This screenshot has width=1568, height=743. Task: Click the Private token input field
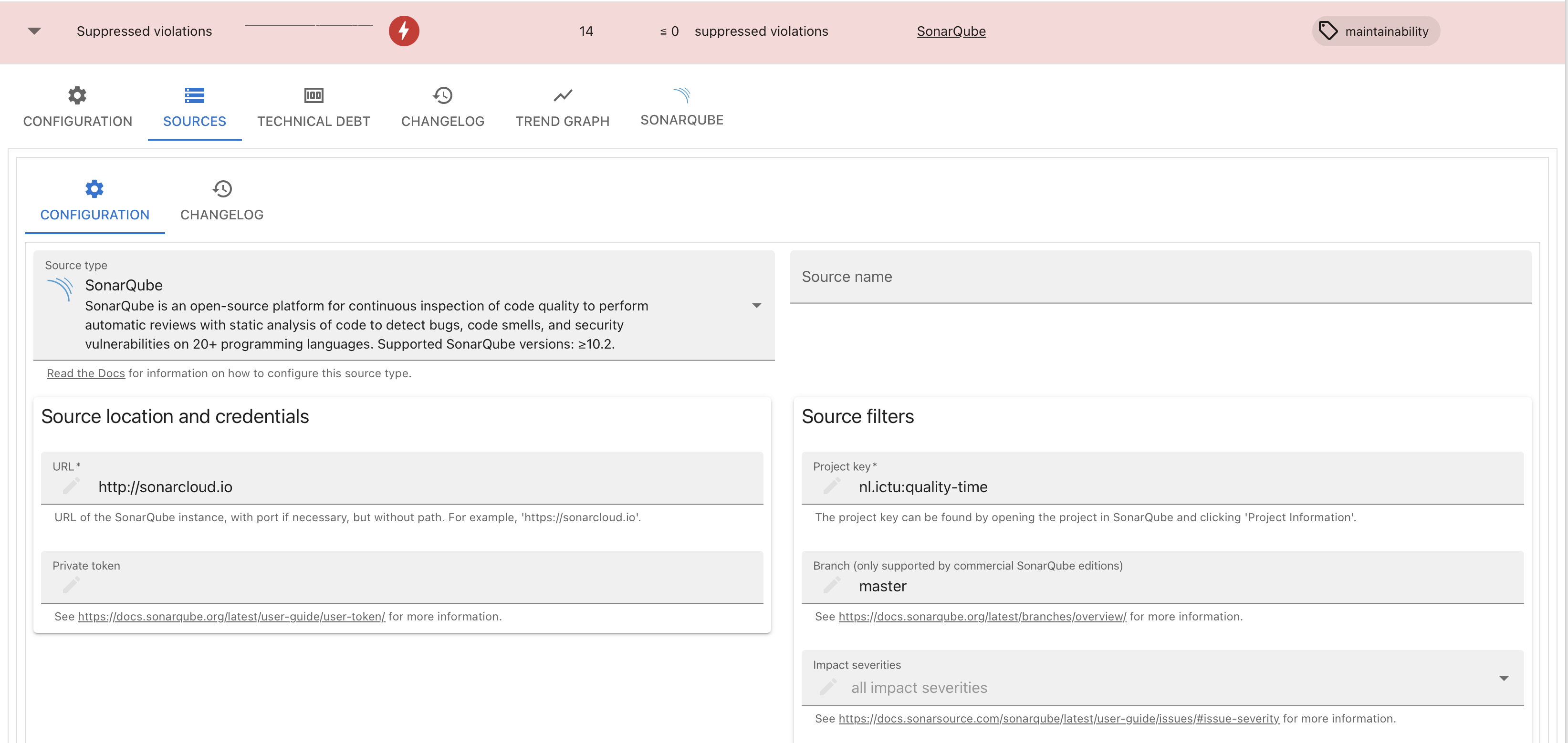[x=402, y=577]
